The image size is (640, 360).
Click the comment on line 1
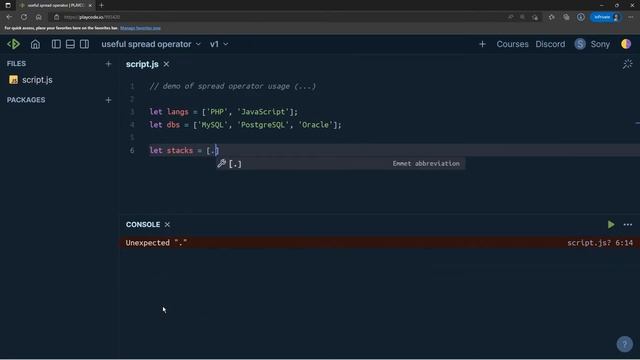tap(233, 86)
